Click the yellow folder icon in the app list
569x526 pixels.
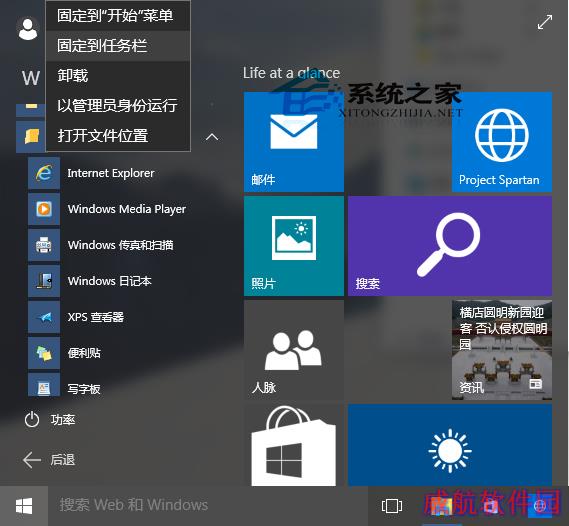[31, 136]
